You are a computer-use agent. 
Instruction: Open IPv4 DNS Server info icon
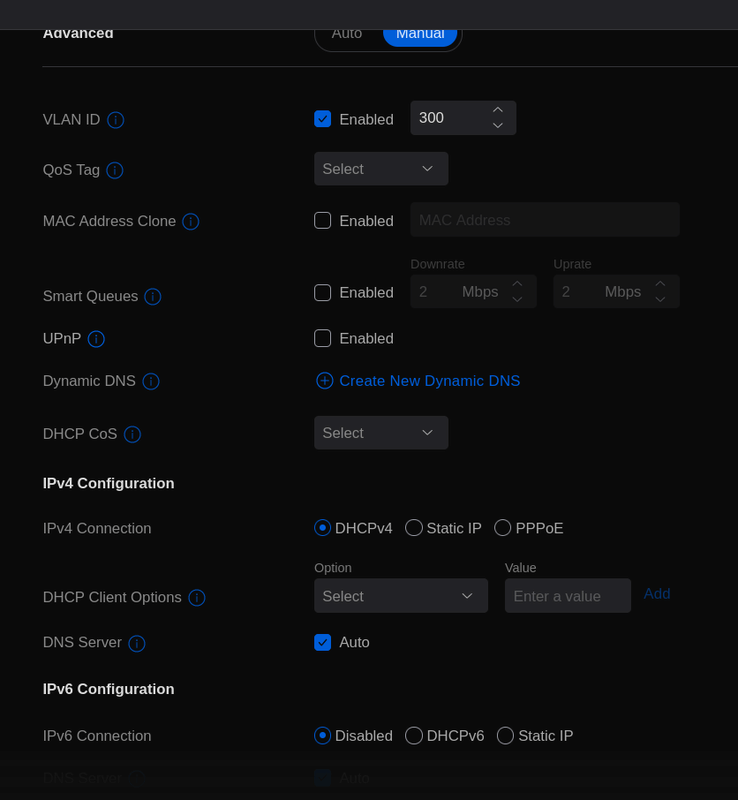[x=136, y=643]
